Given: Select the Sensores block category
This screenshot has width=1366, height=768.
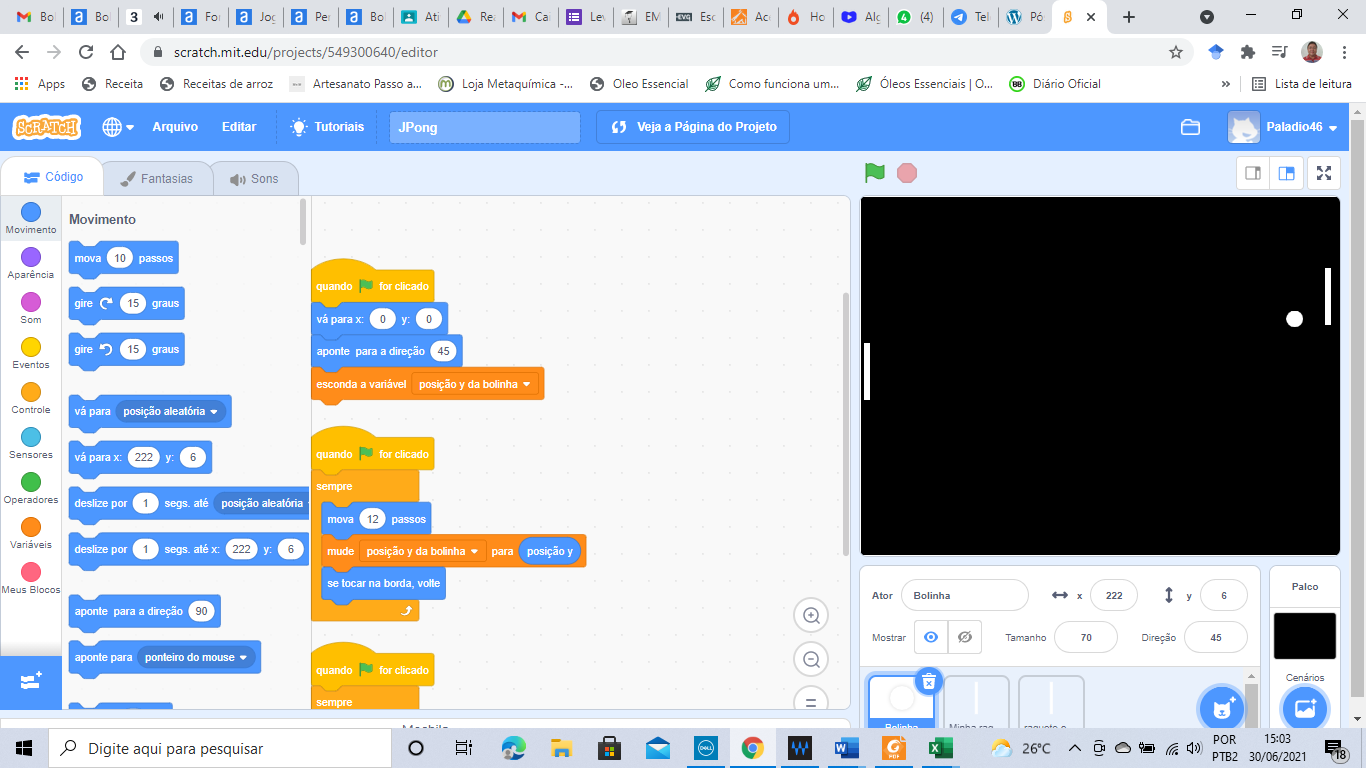Looking at the screenshot, I should coord(31,444).
